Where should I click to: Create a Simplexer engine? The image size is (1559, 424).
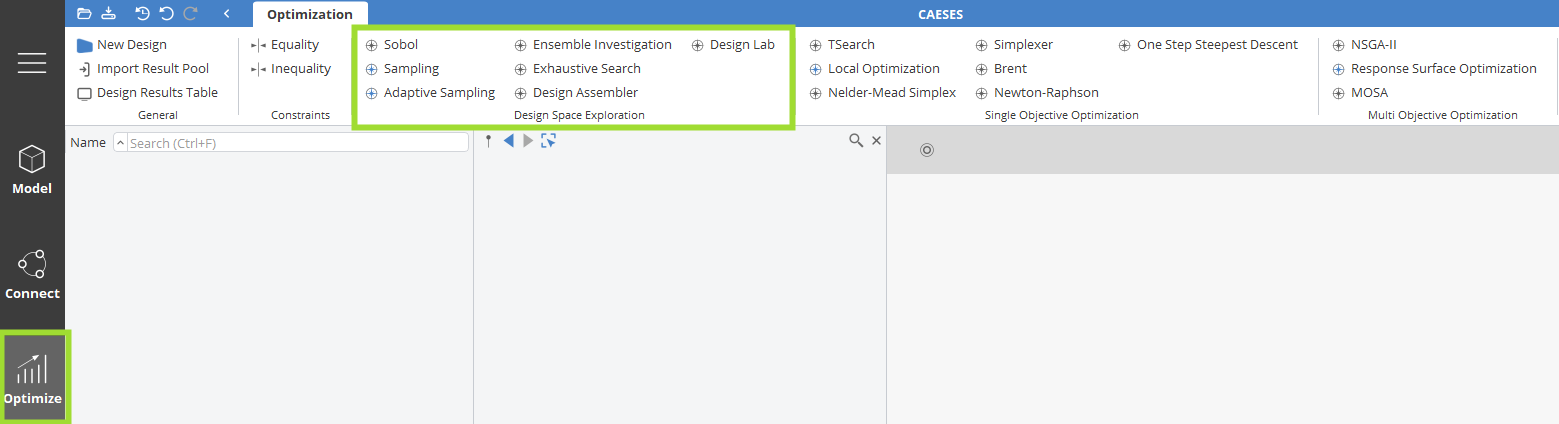[x=1014, y=45]
